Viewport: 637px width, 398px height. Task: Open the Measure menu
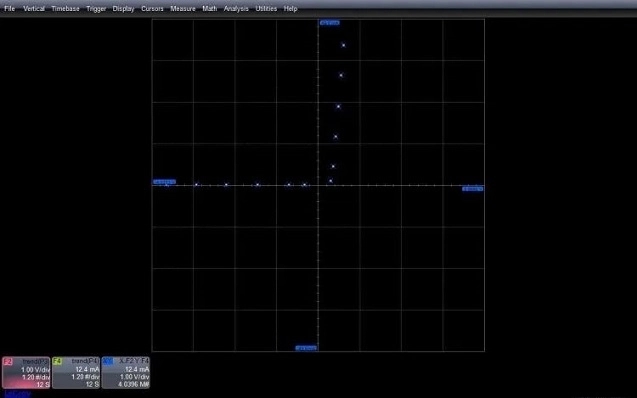tap(183, 9)
